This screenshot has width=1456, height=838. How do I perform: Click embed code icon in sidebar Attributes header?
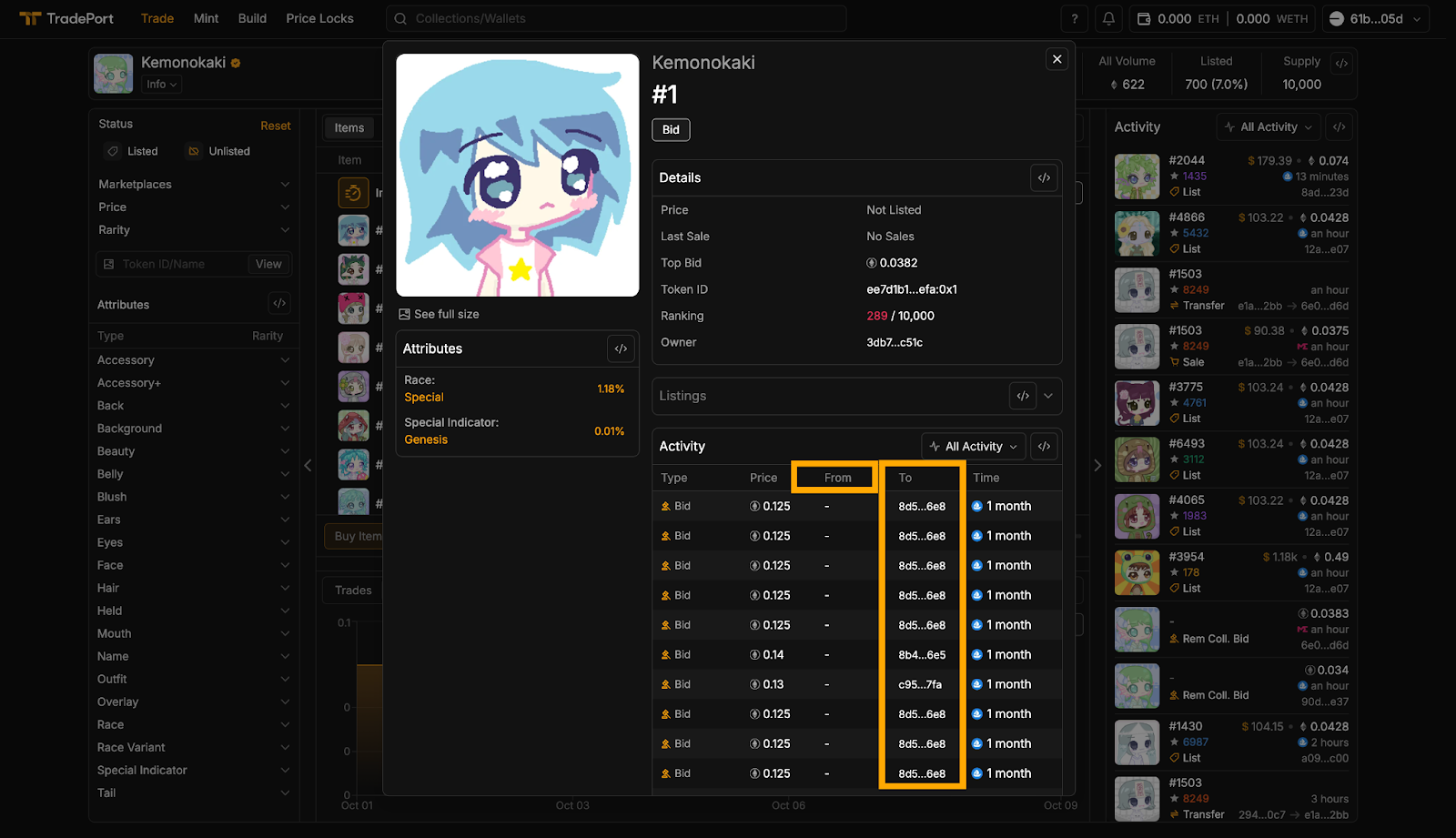(x=279, y=304)
